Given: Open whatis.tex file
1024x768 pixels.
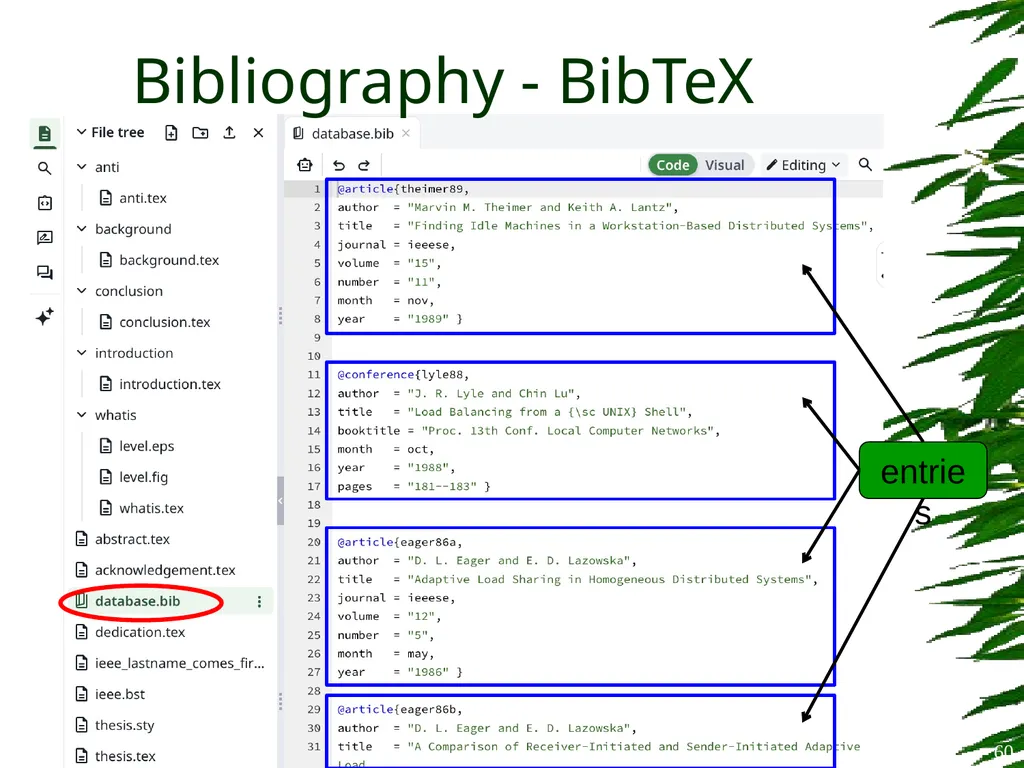Looking at the screenshot, I should pyautogui.click(x=152, y=508).
